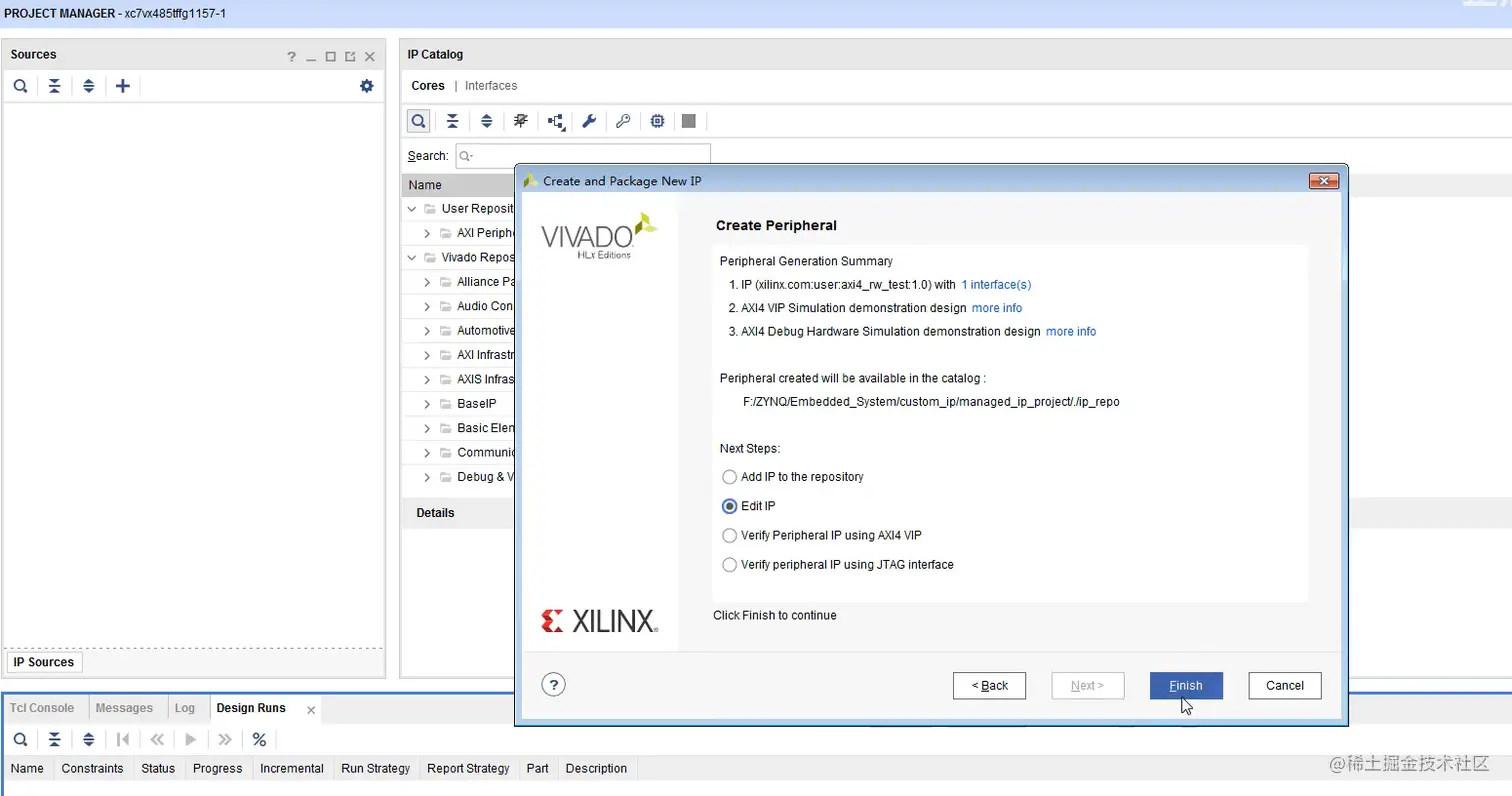The height and width of the screenshot is (796, 1512).
Task: Expand the Alliance Partners folder
Action: coord(427,282)
